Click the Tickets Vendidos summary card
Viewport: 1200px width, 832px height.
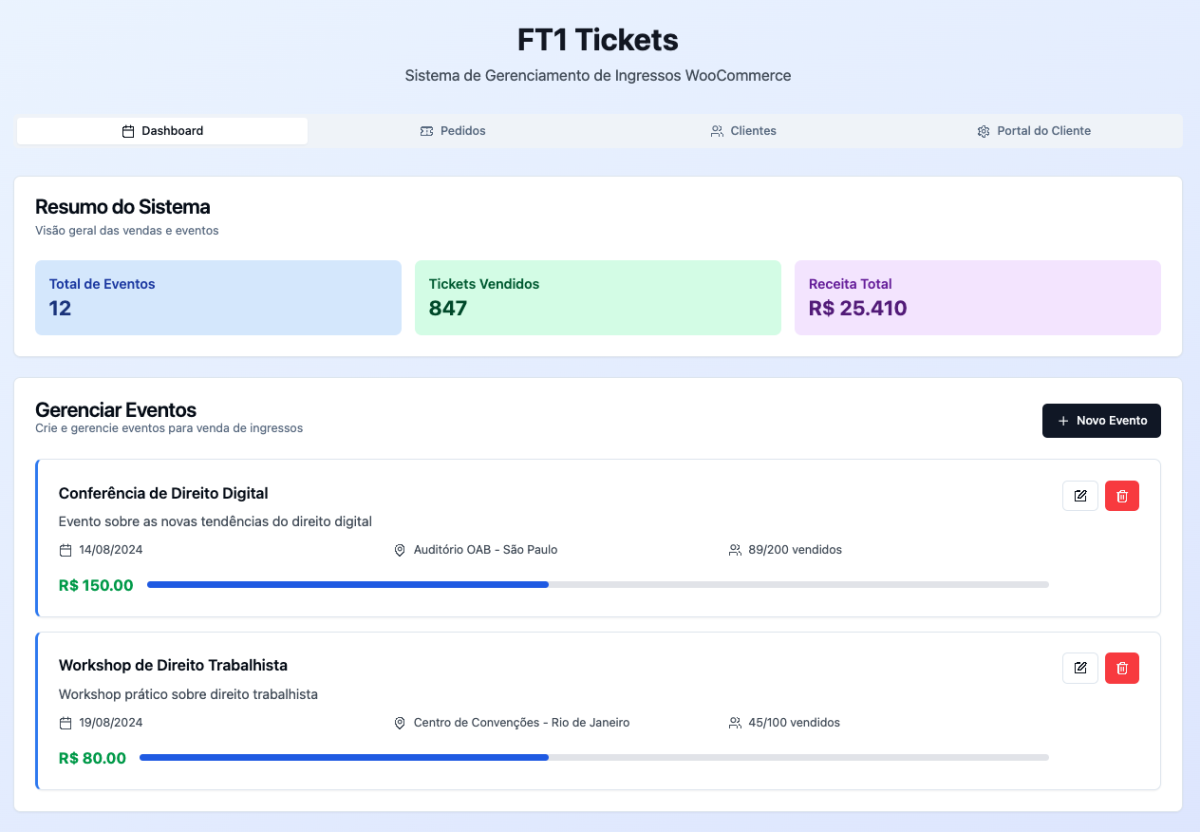click(597, 298)
